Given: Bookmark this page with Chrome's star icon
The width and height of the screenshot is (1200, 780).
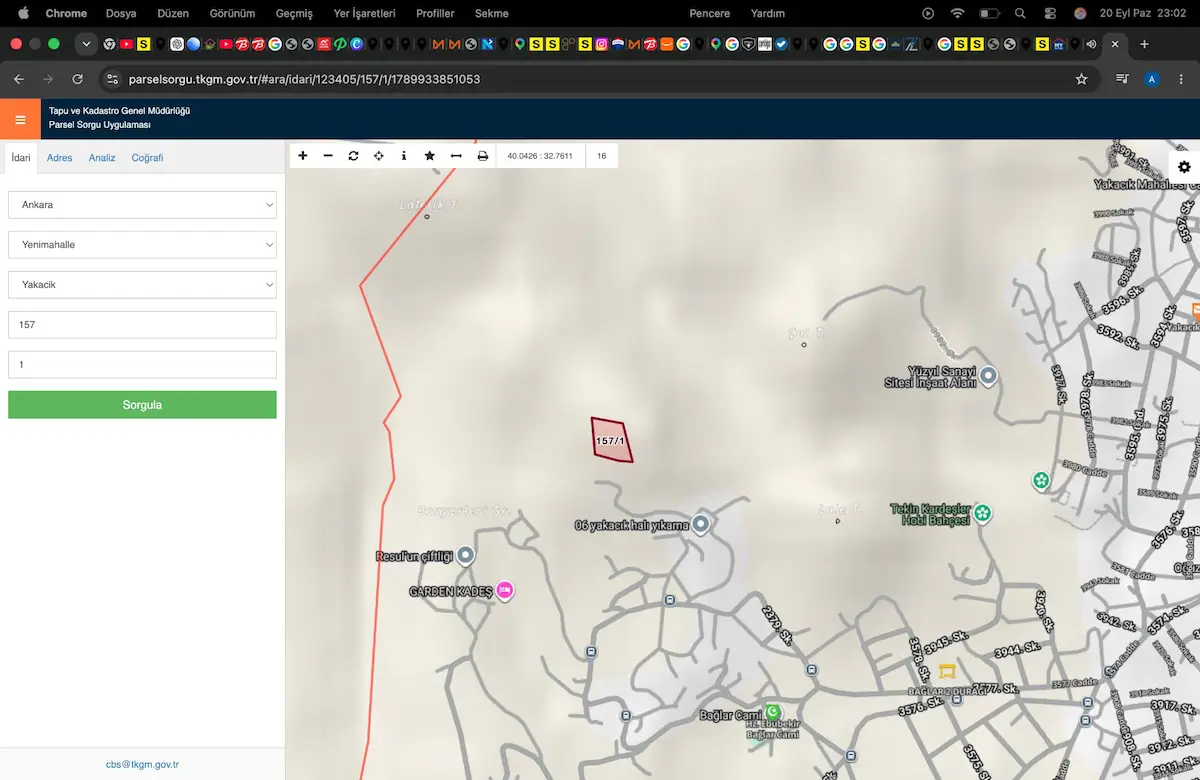Looking at the screenshot, I should pyautogui.click(x=1081, y=79).
